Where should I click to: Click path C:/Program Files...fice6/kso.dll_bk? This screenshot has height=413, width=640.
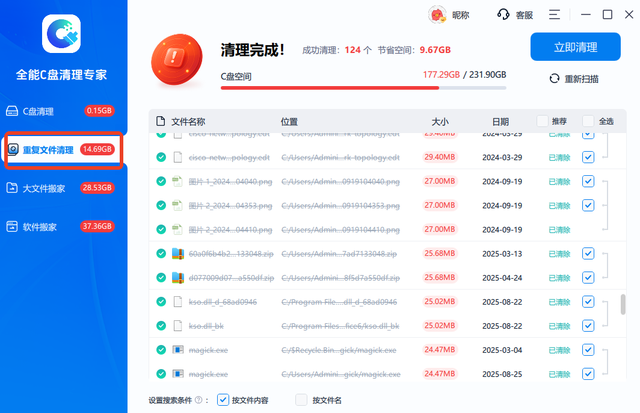pos(340,326)
